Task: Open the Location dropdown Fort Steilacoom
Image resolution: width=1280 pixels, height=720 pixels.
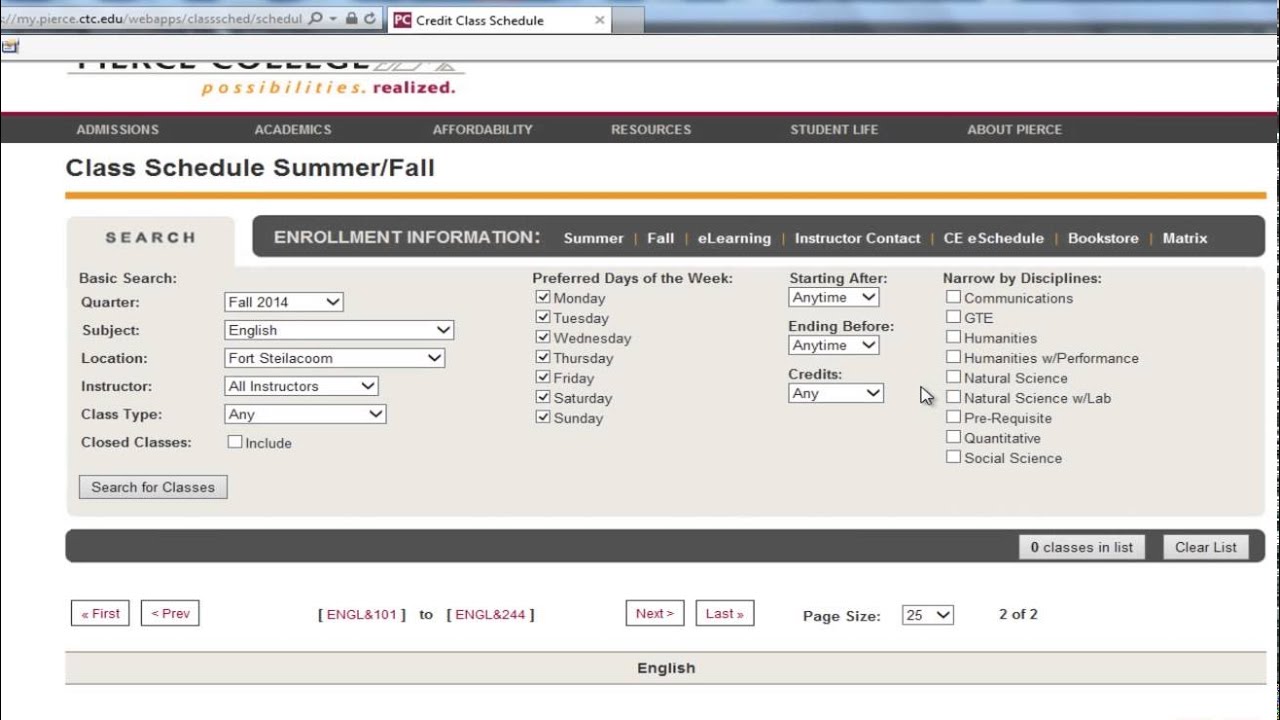Action: pos(334,358)
